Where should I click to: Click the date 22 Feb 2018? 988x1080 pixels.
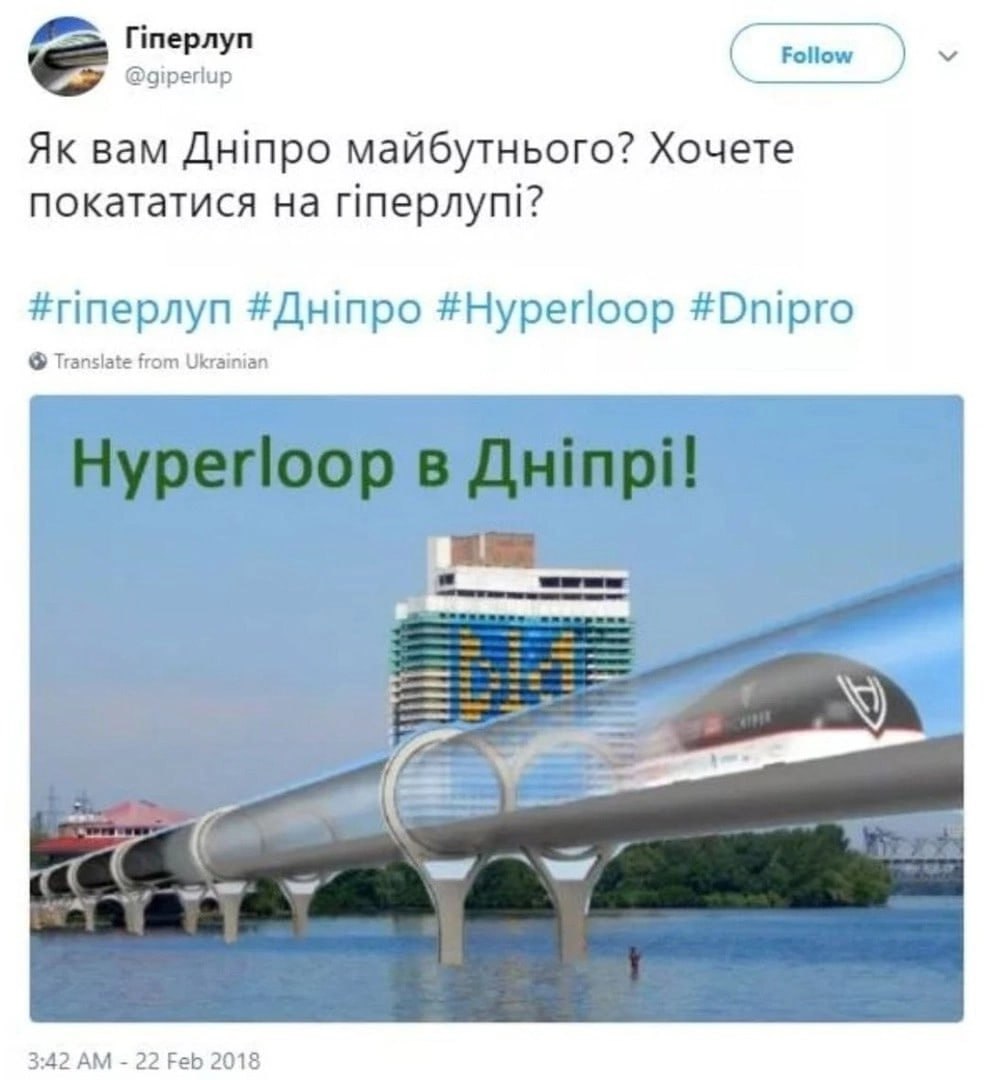198,1060
